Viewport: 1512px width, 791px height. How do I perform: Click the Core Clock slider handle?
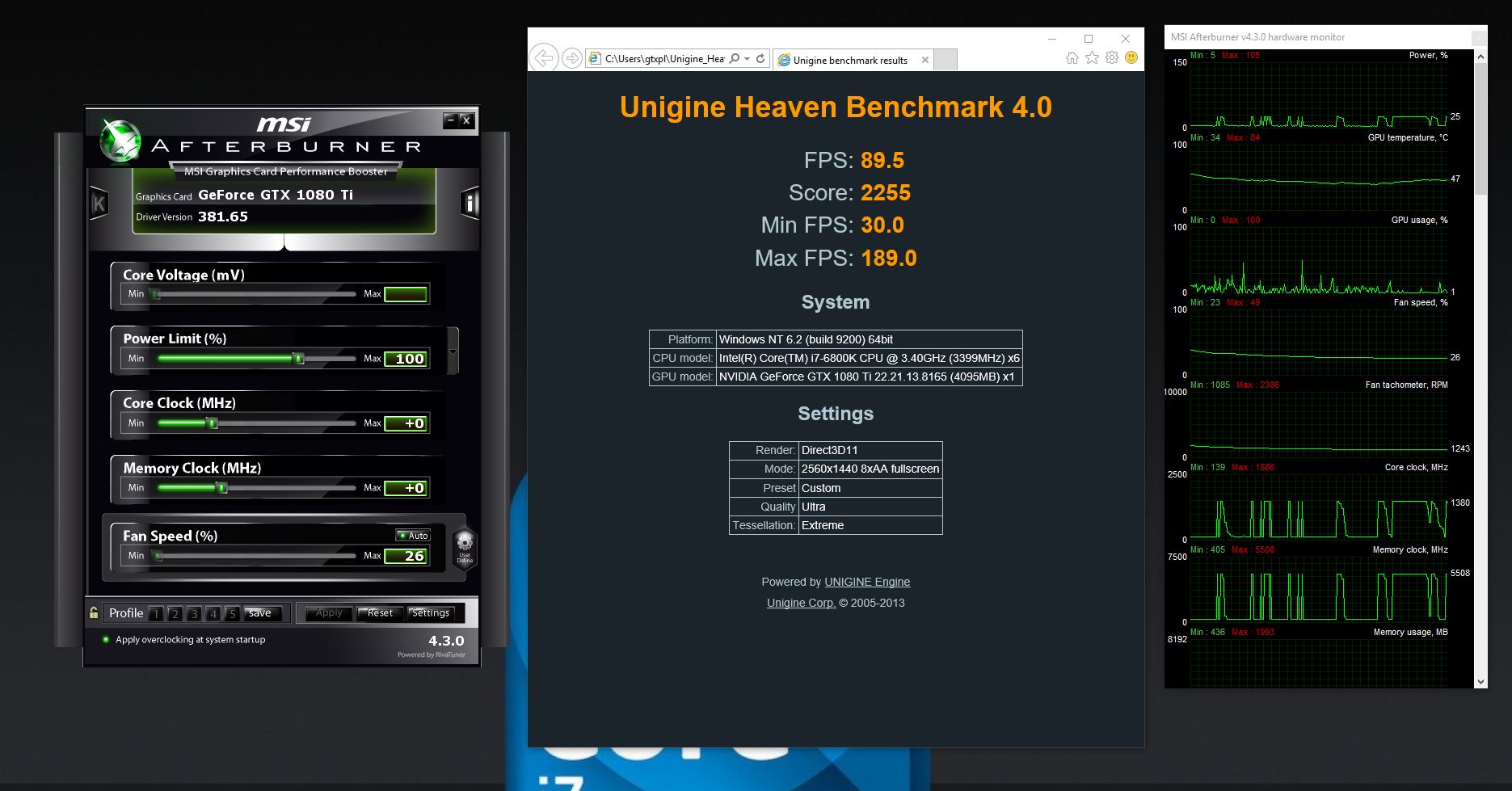(x=212, y=423)
